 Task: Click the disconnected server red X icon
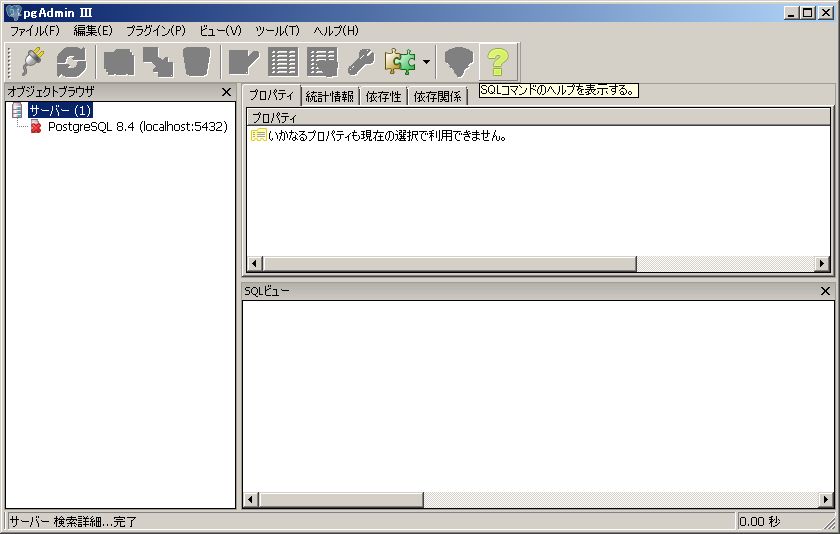click(36, 126)
